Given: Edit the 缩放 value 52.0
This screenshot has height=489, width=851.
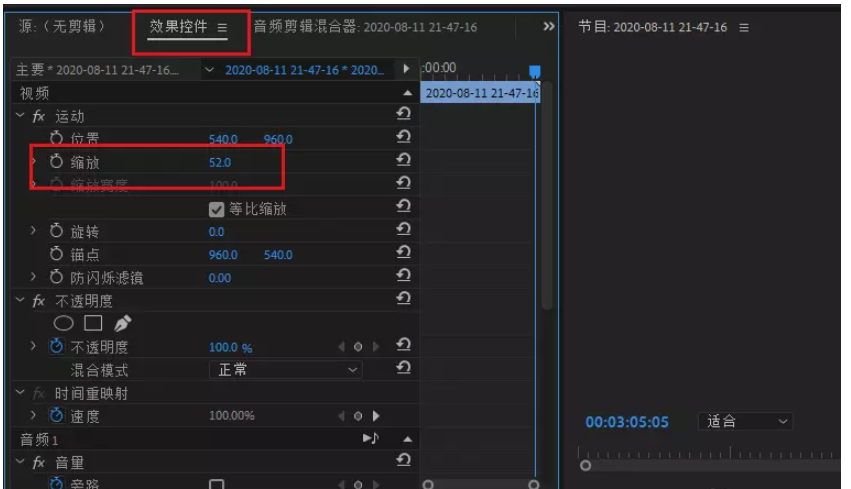Looking at the screenshot, I should (220, 162).
